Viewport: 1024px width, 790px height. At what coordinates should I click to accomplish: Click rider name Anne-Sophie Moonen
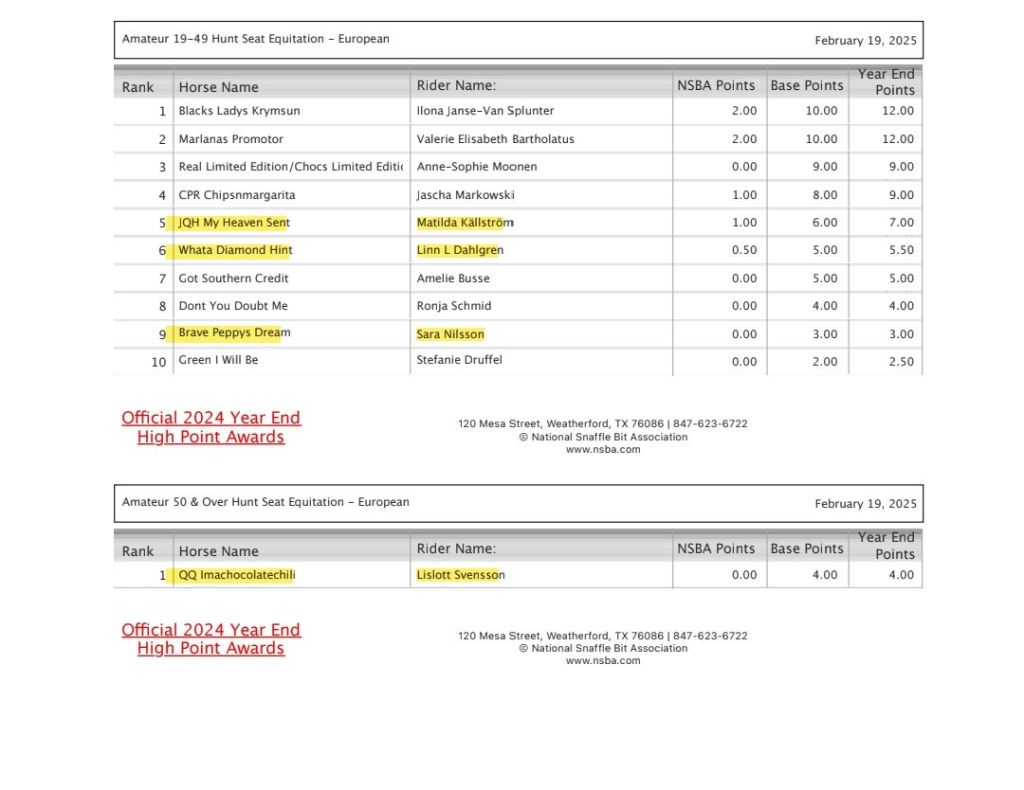477,167
